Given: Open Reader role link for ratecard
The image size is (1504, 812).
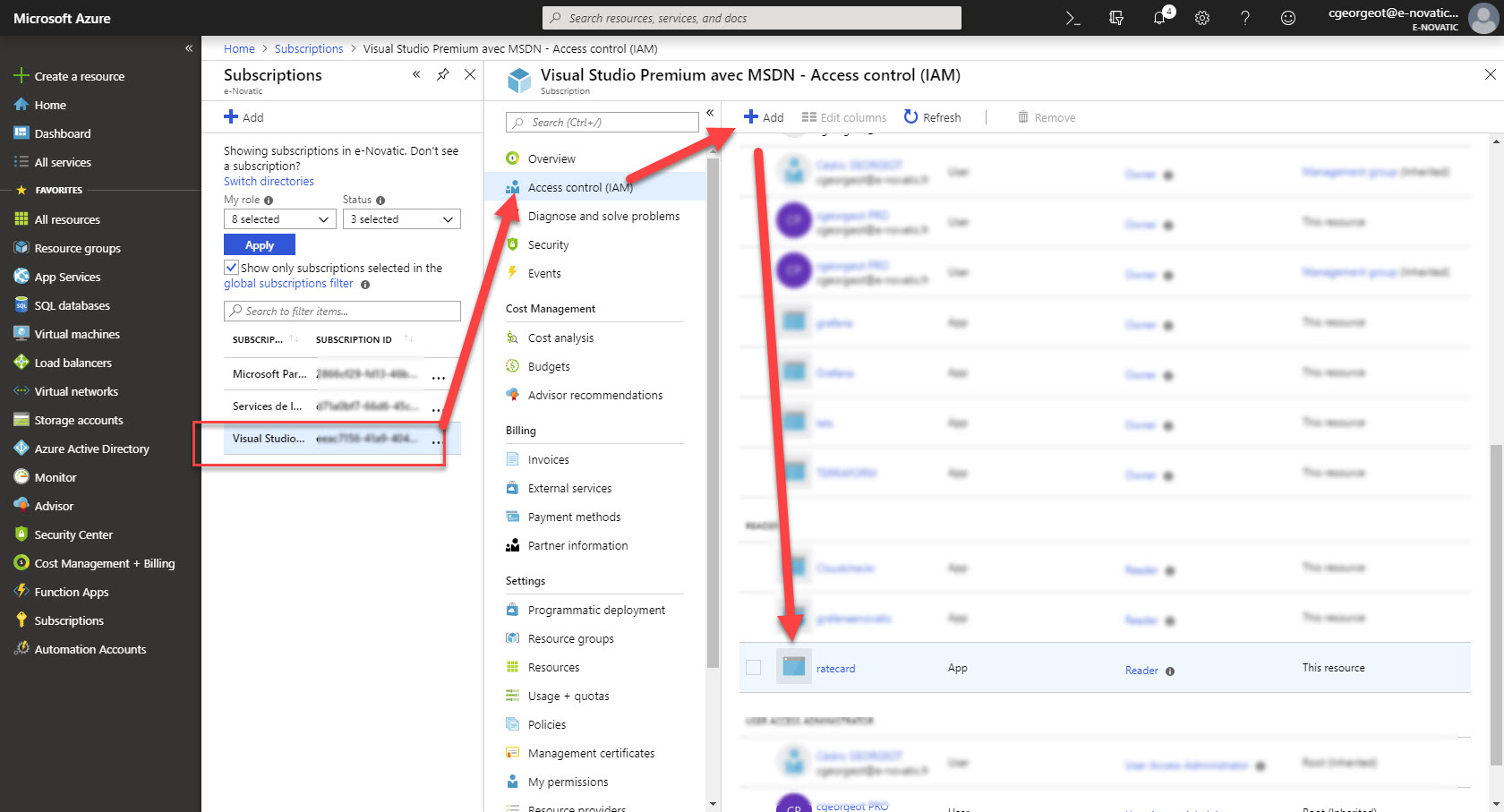Looking at the screenshot, I should 1141,670.
